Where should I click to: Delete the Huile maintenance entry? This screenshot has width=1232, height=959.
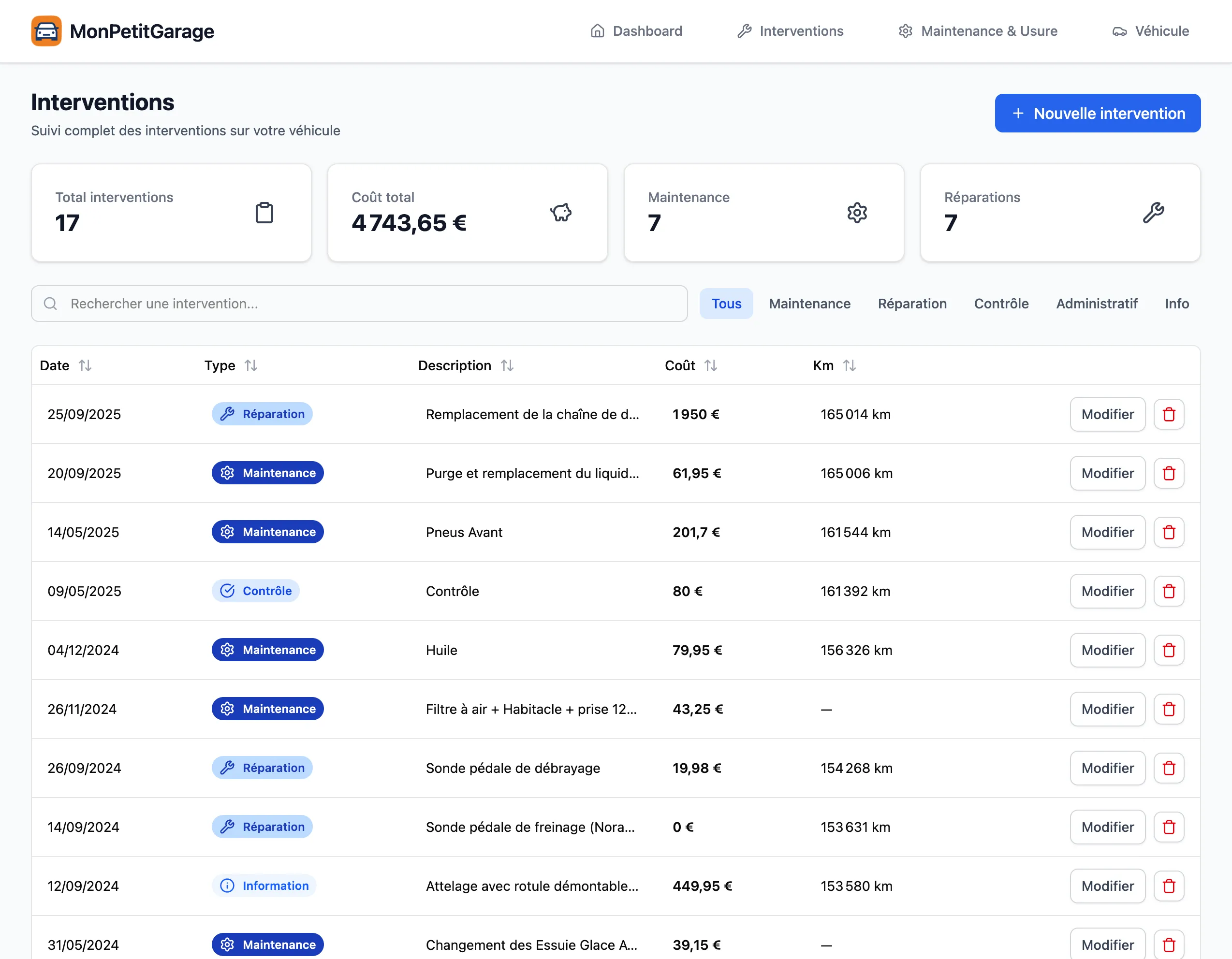point(1168,650)
